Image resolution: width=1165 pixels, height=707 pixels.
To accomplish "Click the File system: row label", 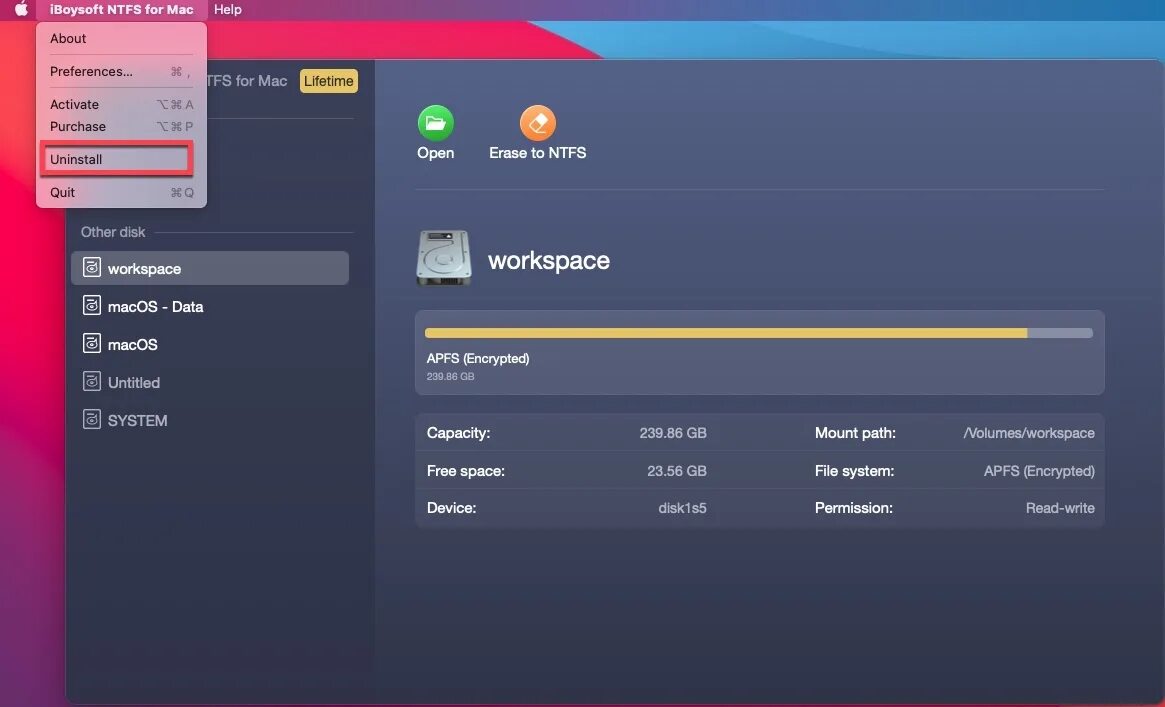I will pyautogui.click(x=854, y=471).
